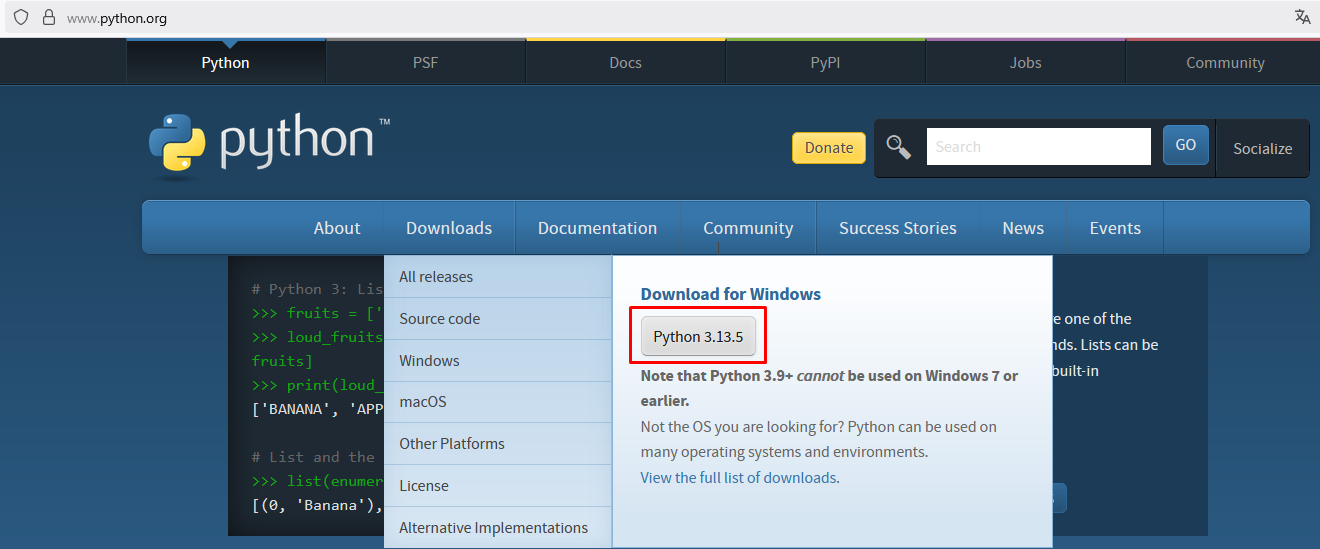Open the About navigation menu
Viewport: 1320px width, 549px height.
click(337, 228)
